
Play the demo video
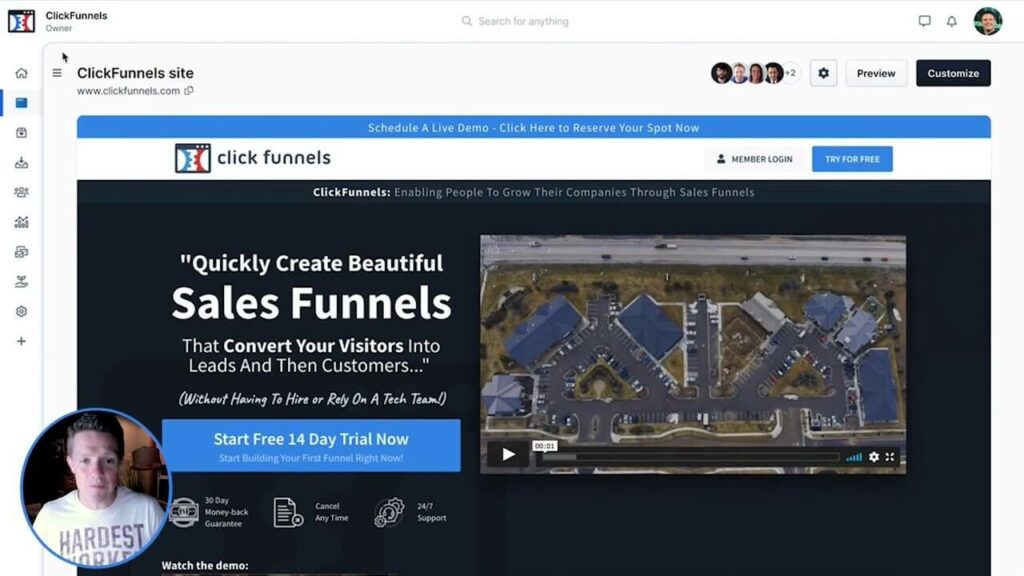508,455
